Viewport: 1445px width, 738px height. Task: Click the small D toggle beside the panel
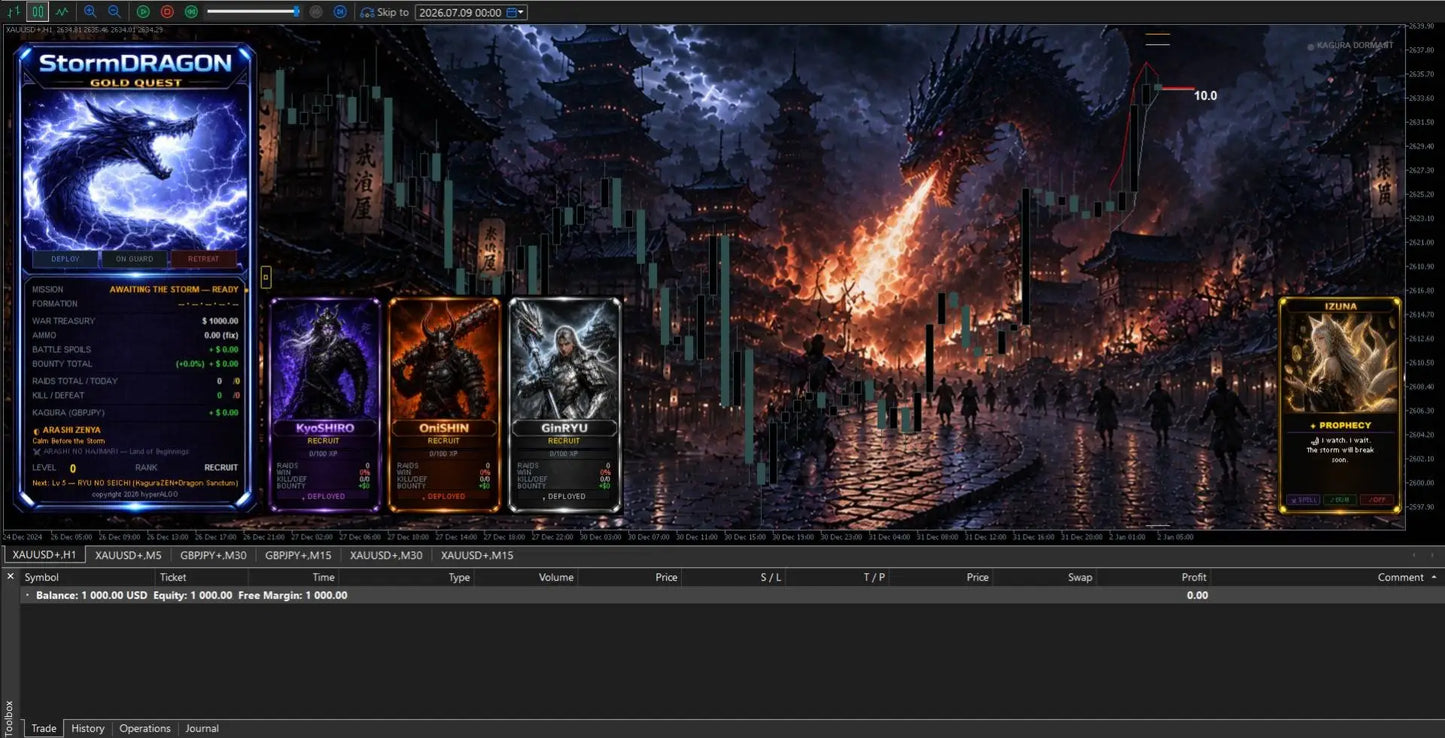[x=266, y=277]
